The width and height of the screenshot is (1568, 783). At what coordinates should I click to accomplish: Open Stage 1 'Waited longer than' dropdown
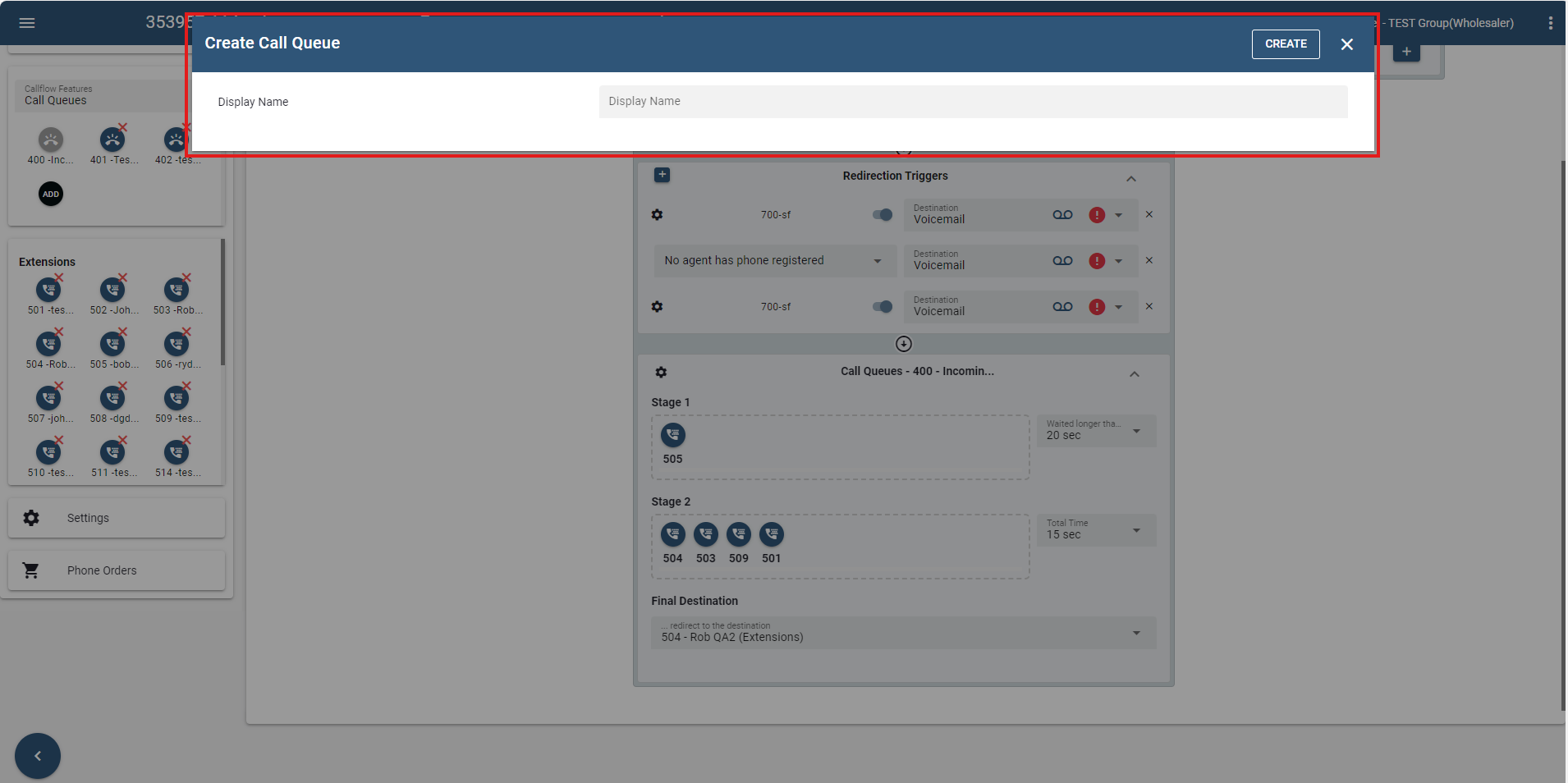(x=1095, y=431)
